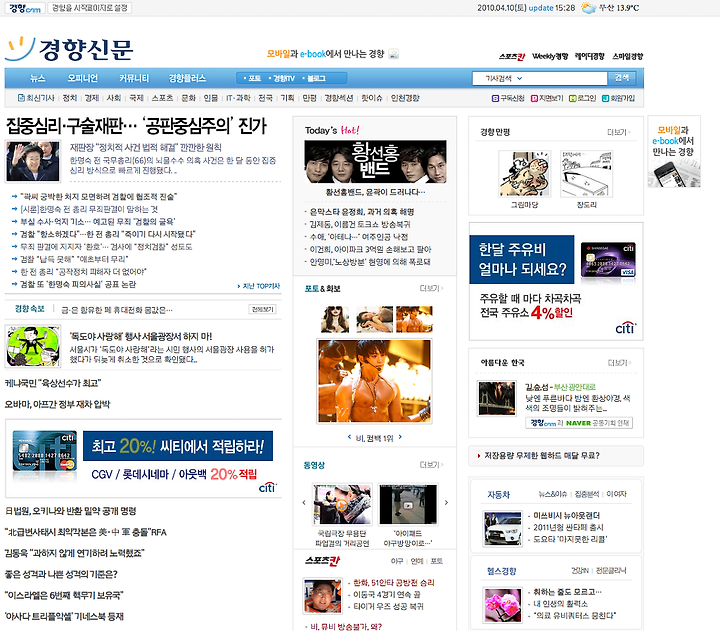Go to the IT·과학 section

point(238,98)
